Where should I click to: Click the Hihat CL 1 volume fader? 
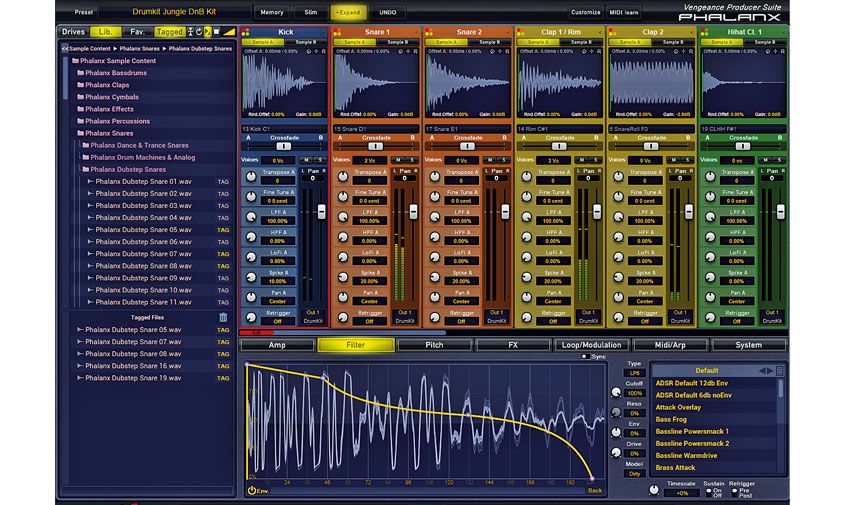[x=781, y=211]
